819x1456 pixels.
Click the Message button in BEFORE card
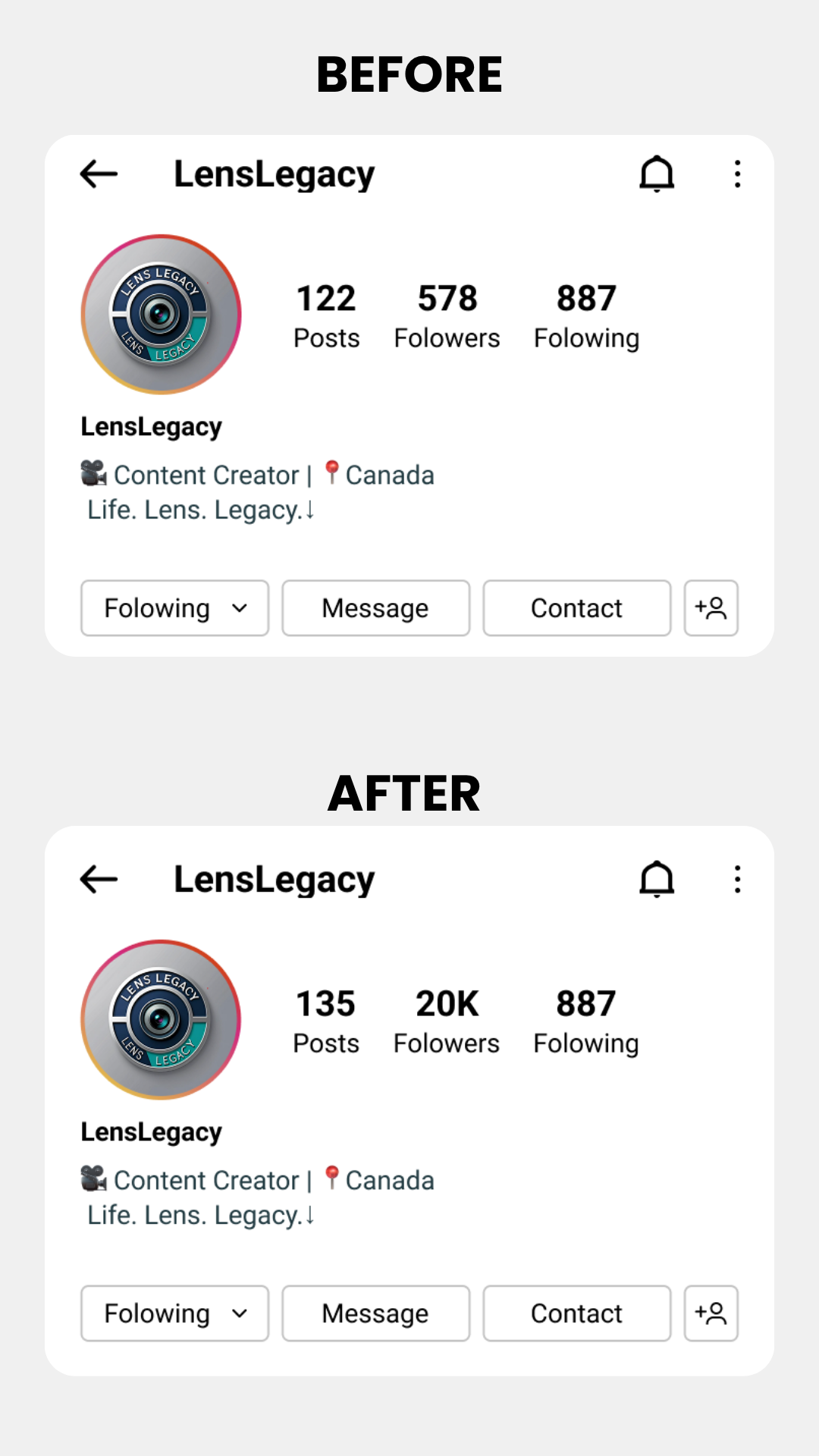376,608
